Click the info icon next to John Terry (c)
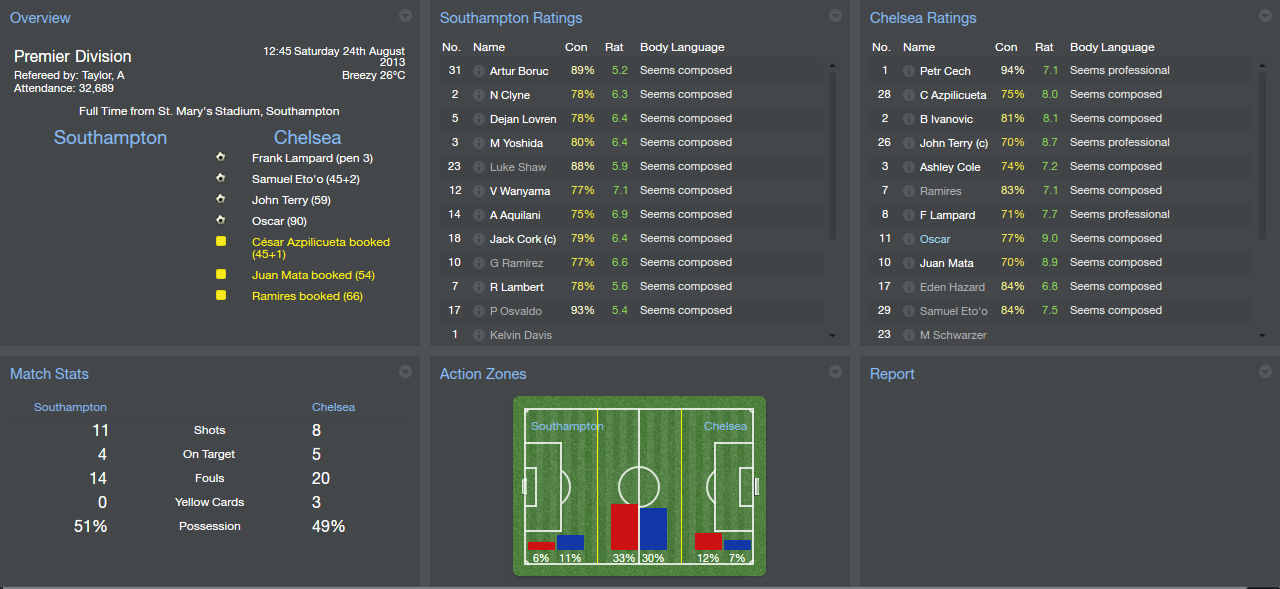 click(x=908, y=143)
